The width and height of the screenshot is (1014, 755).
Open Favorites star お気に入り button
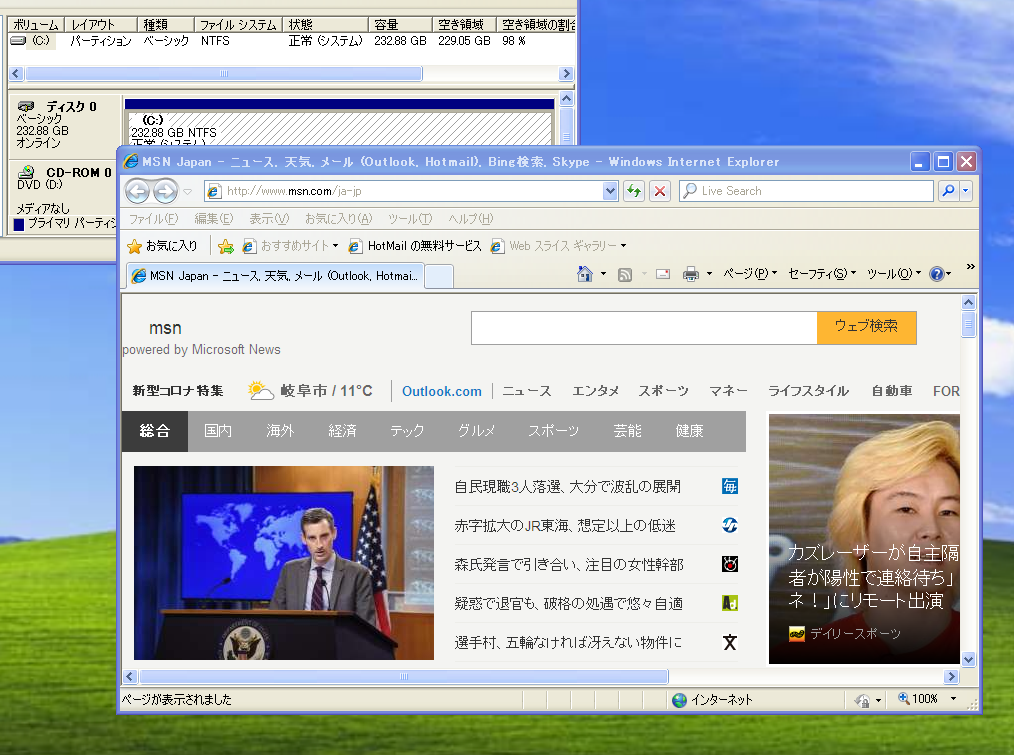click(162, 246)
